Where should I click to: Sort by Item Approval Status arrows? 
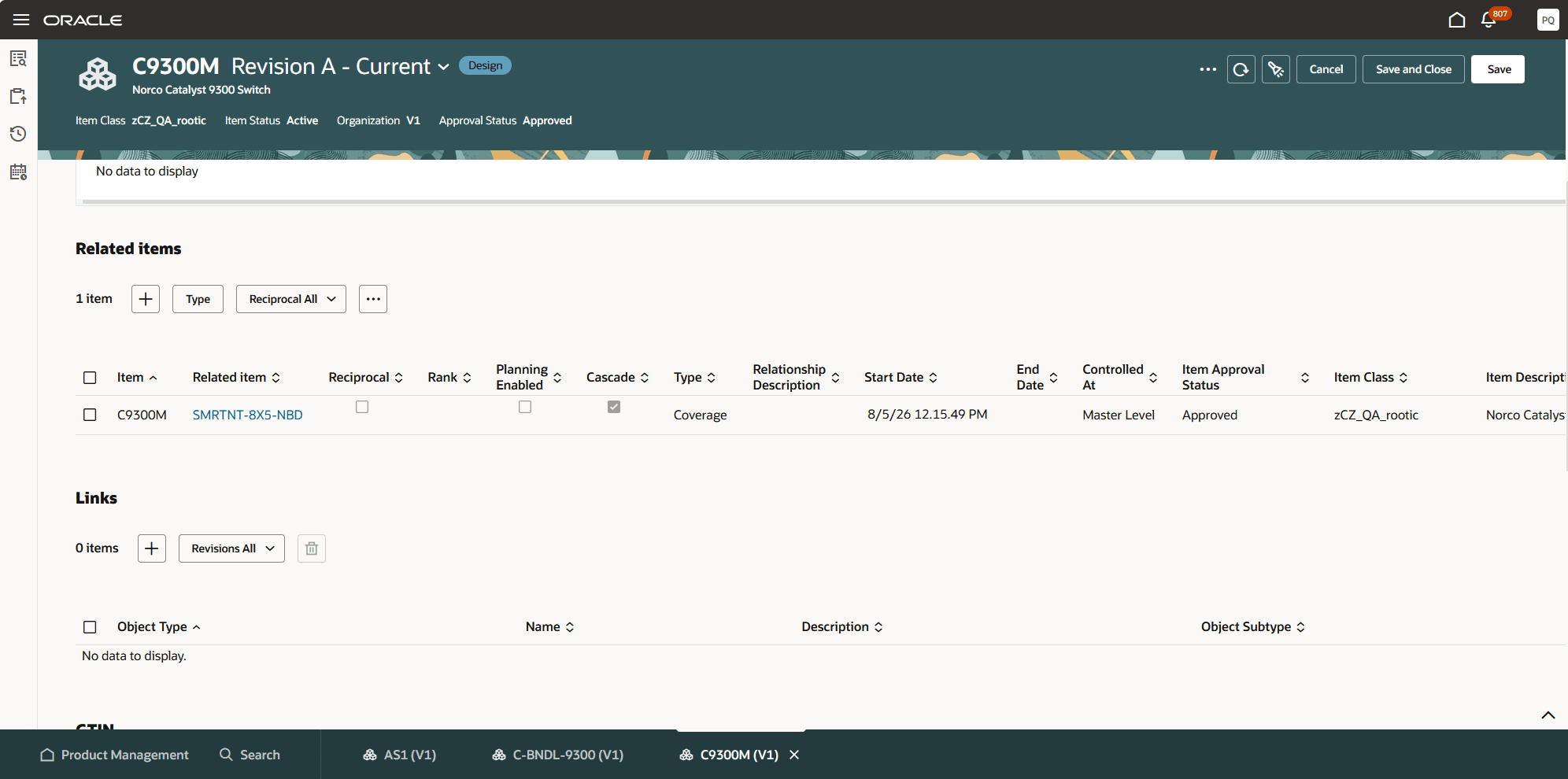(x=1305, y=378)
